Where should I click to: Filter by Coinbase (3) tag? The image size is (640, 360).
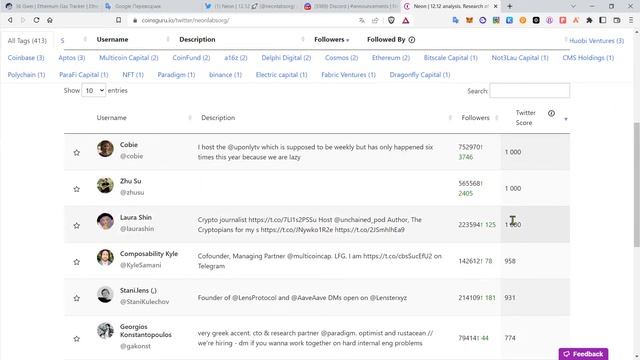(26, 58)
